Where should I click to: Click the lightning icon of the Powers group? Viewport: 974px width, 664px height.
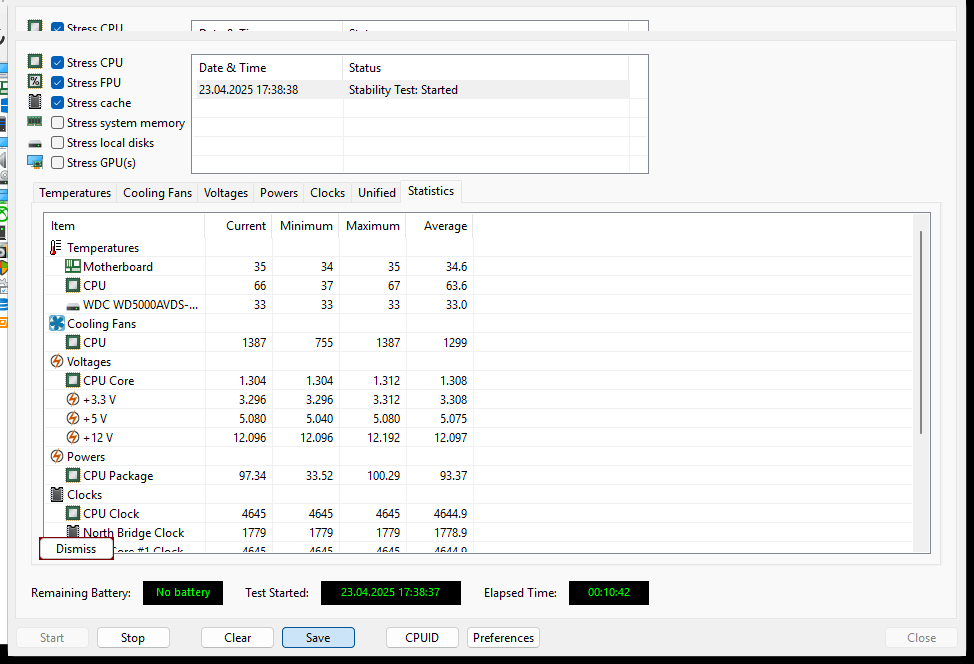pyautogui.click(x=57, y=457)
